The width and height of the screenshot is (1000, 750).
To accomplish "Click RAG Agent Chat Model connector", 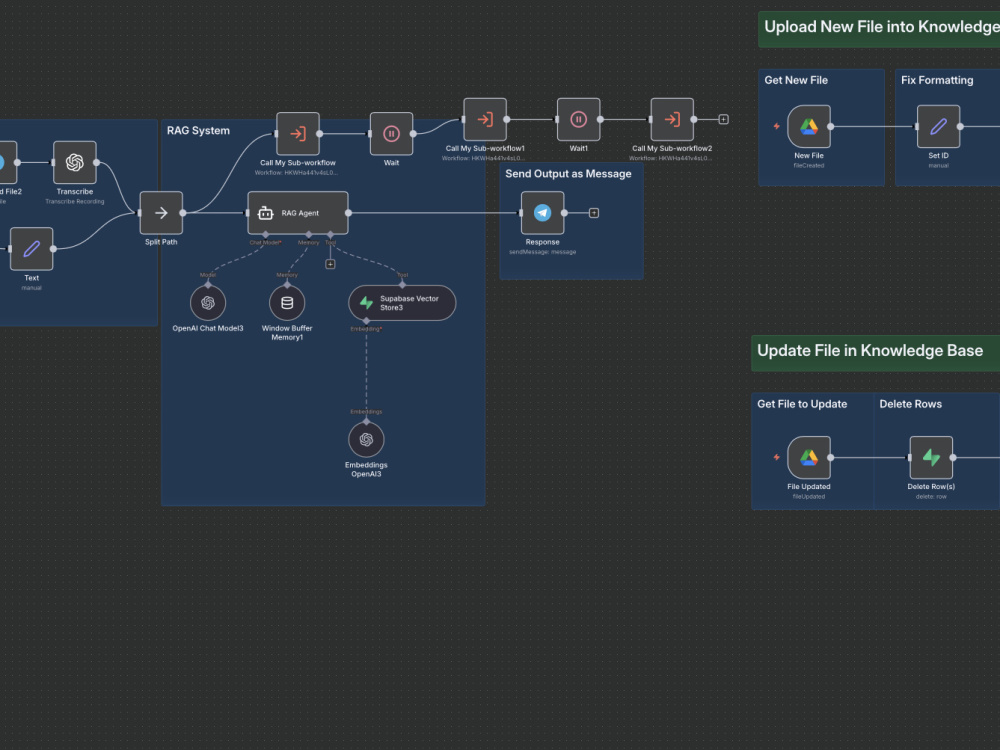I will pyautogui.click(x=265, y=235).
